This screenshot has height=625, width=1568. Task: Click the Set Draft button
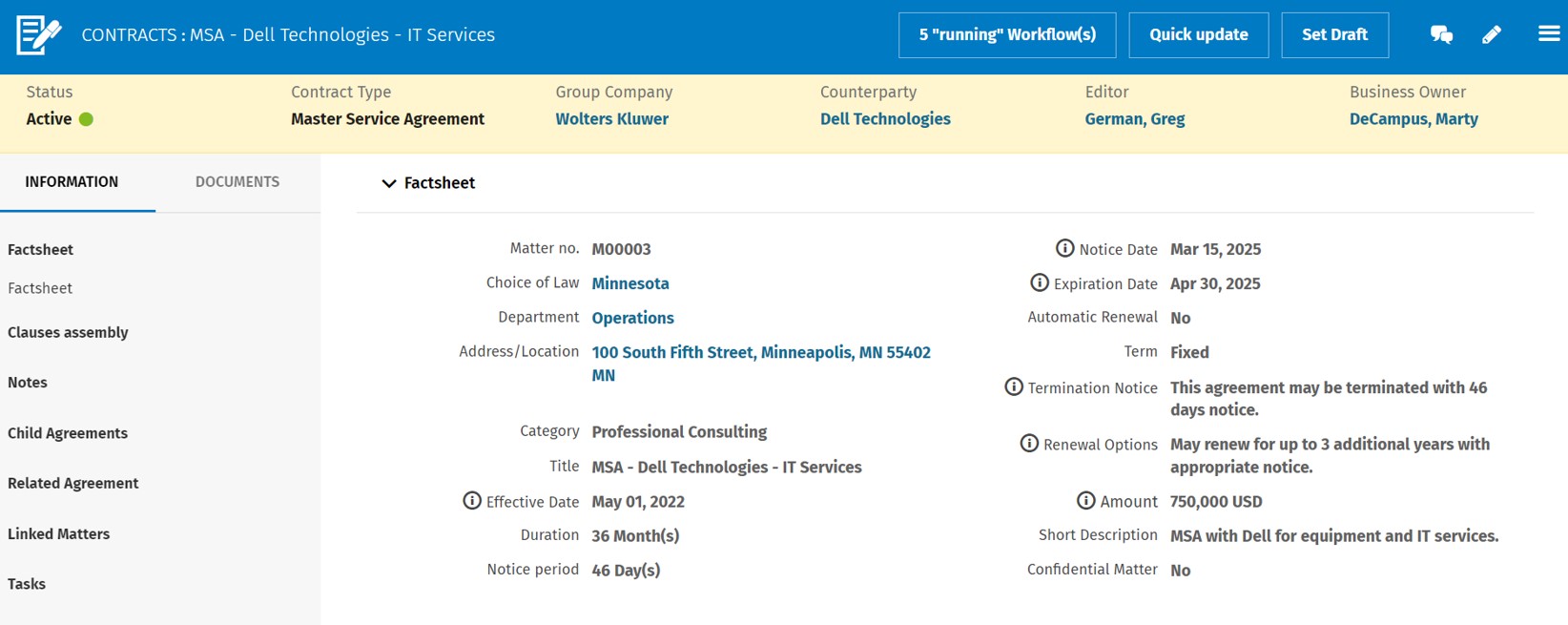1334,35
